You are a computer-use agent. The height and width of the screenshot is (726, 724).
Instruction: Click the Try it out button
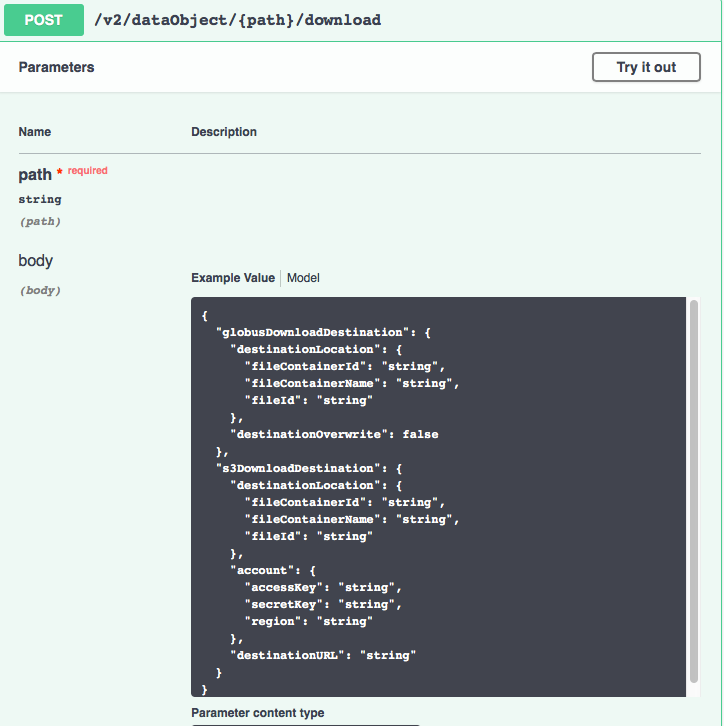pos(646,67)
